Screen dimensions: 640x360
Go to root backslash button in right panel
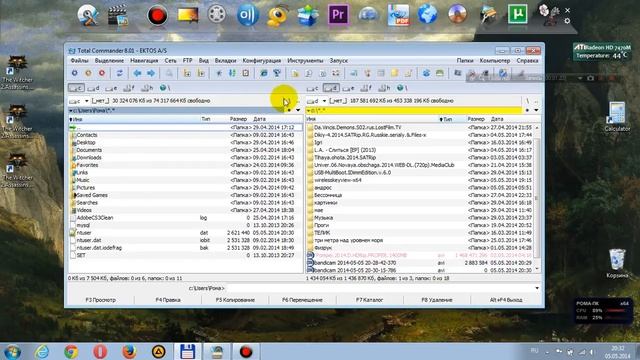pyautogui.click(x=527, y=101)
